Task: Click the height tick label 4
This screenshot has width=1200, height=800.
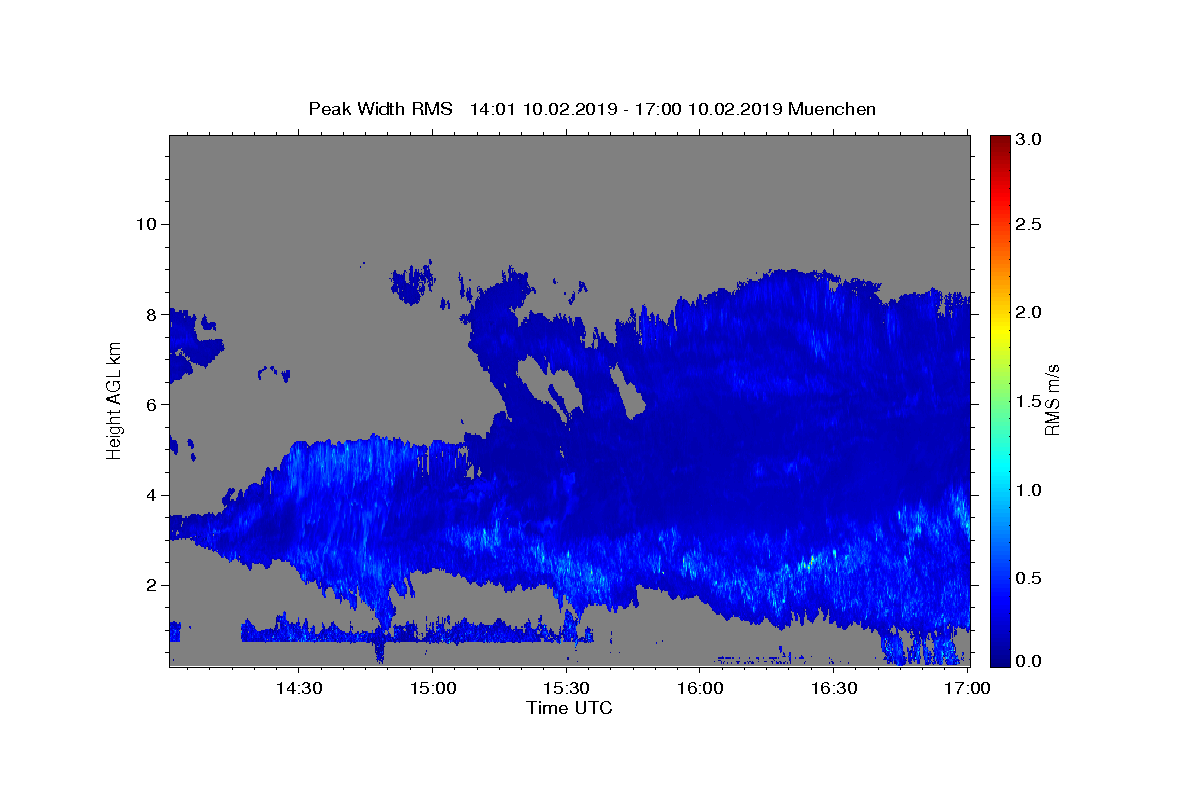Action: [151, 495]
